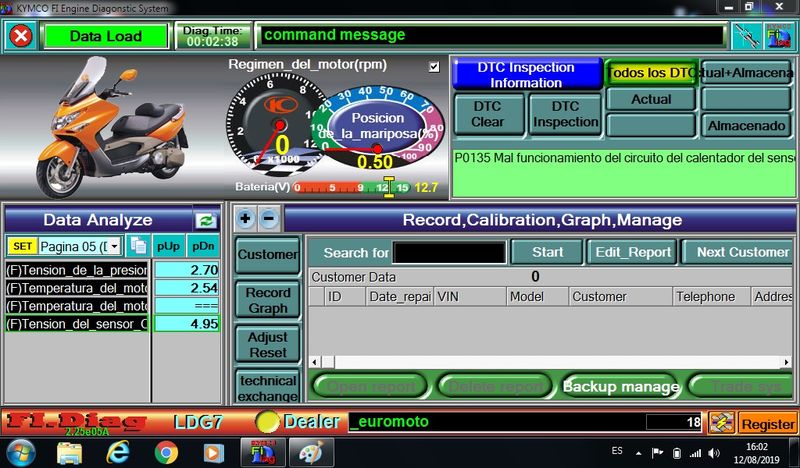800x468 pixels.
Task: Click the Backup manage button
Action: pos(621,387)
